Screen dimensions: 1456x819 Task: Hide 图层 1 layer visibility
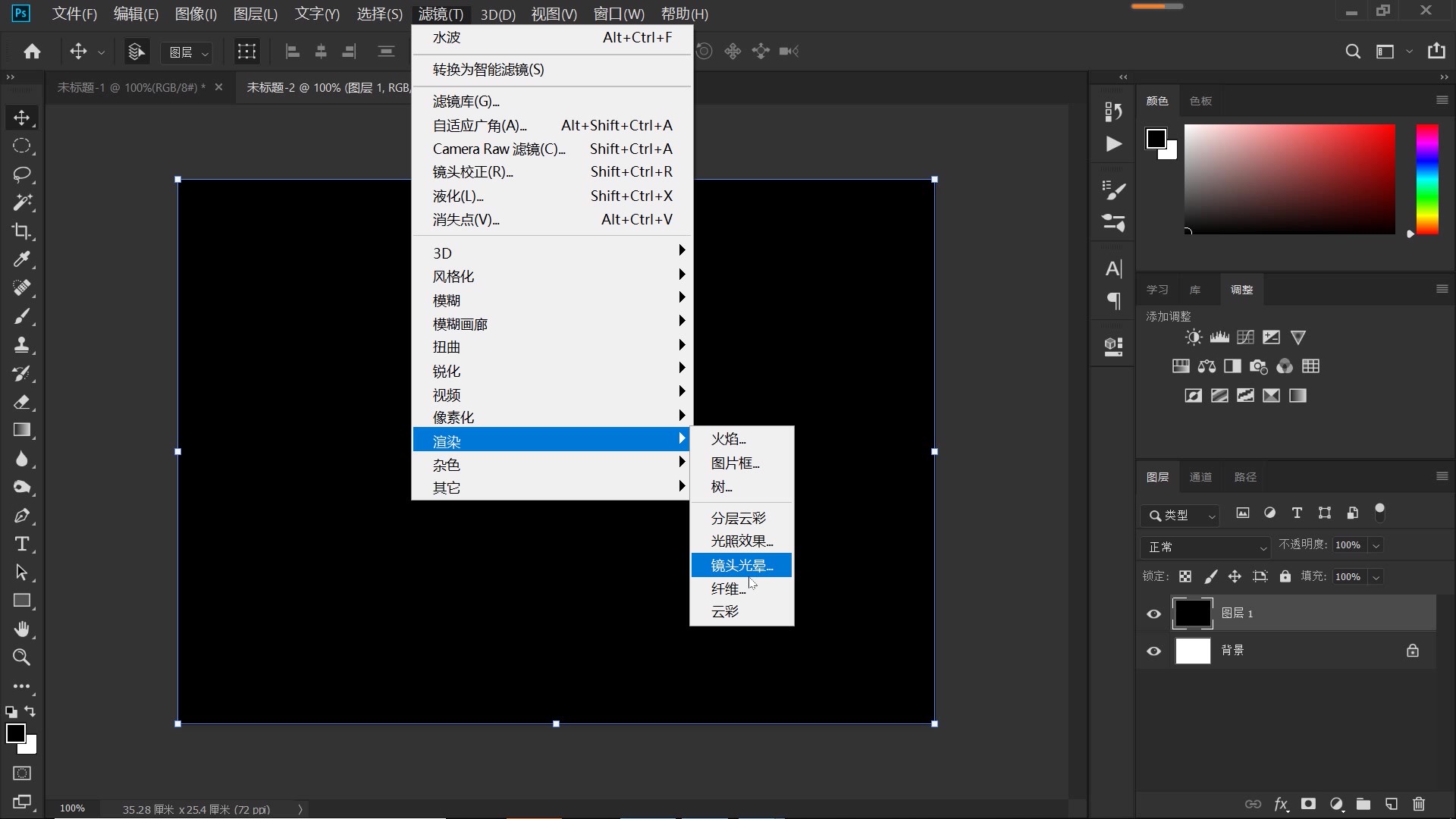(1153, 613)
